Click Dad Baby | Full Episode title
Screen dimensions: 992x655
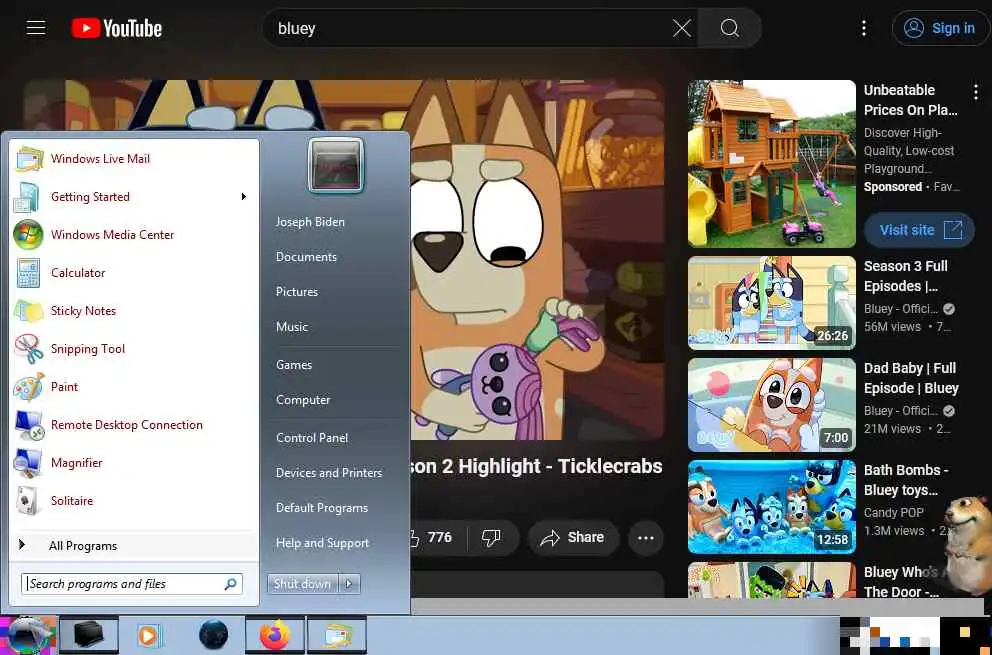(x=911, y=378)
